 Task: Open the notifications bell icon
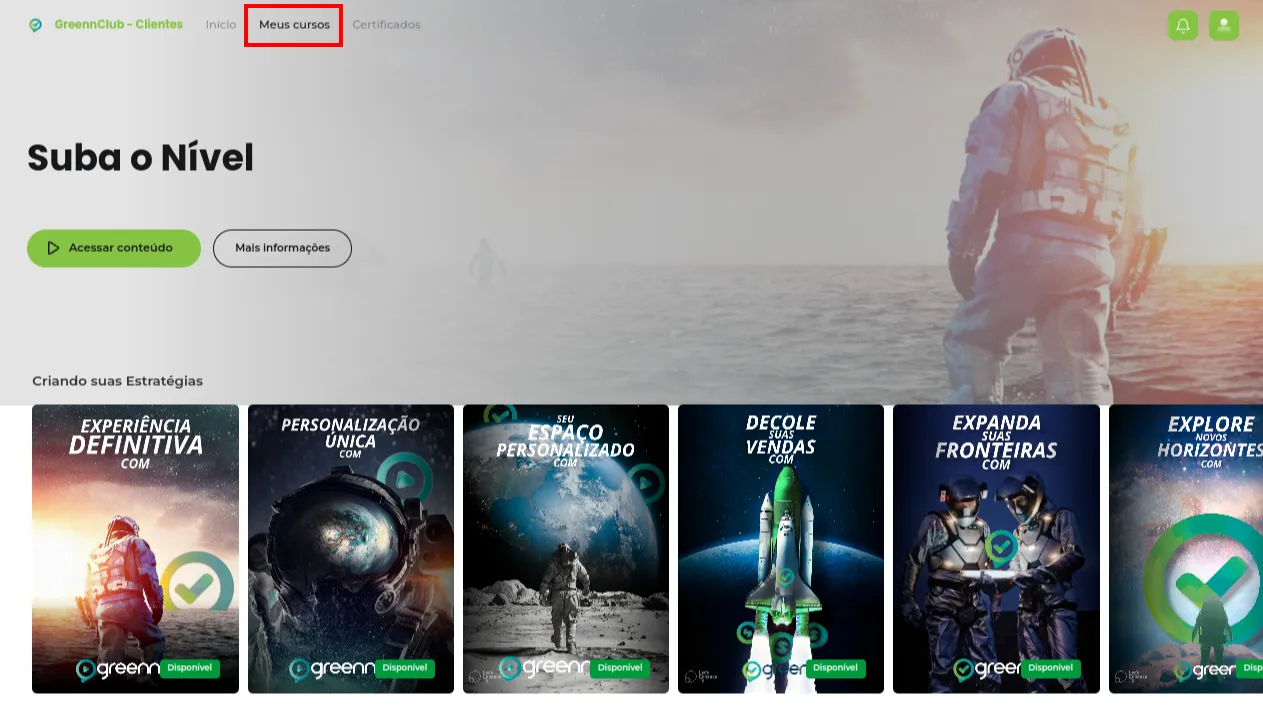click(x=1182, y=25)
